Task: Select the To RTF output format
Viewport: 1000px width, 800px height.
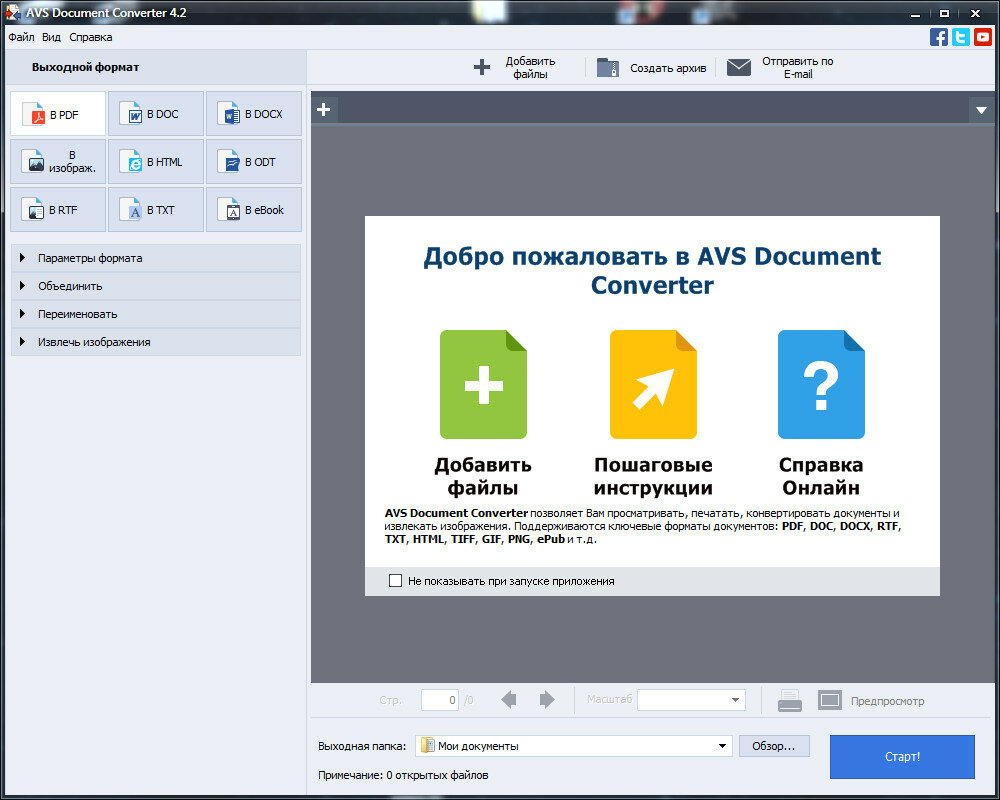Action: (x=58, y=209)
